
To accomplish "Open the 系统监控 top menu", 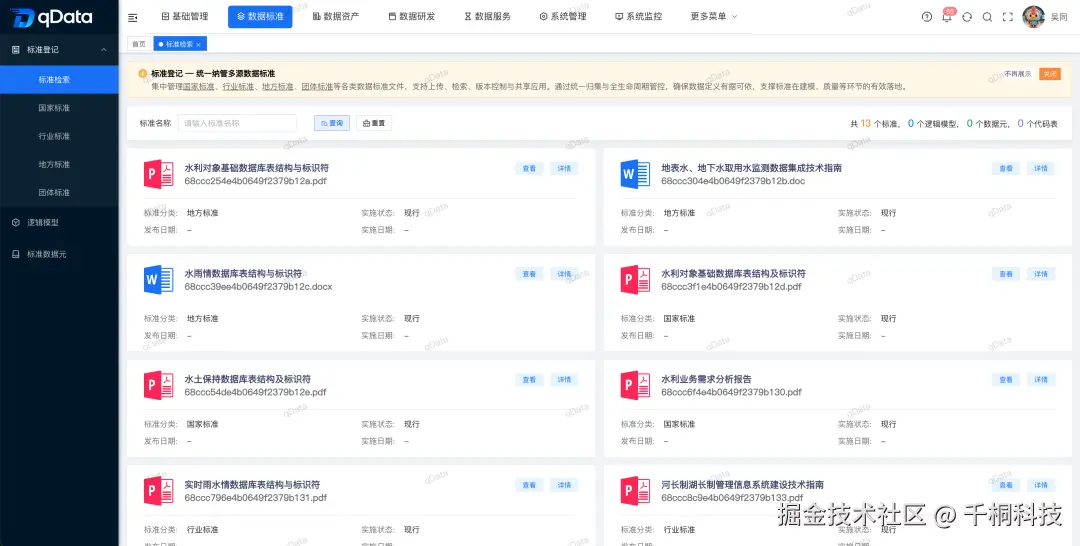I will pos(638,17).
